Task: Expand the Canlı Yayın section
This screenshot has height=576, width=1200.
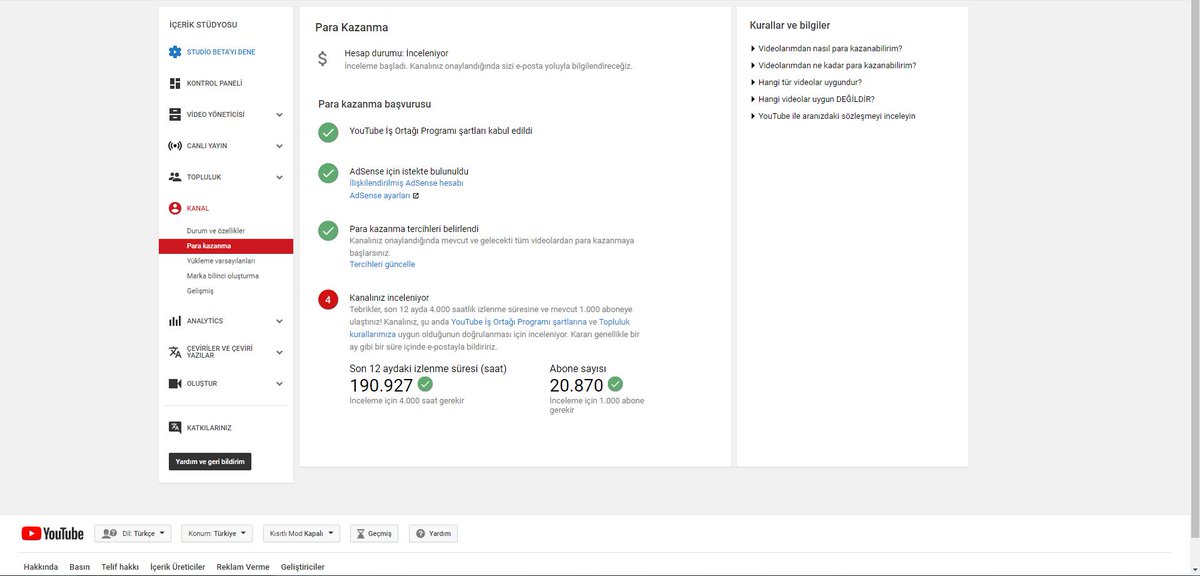Action: 279,146
